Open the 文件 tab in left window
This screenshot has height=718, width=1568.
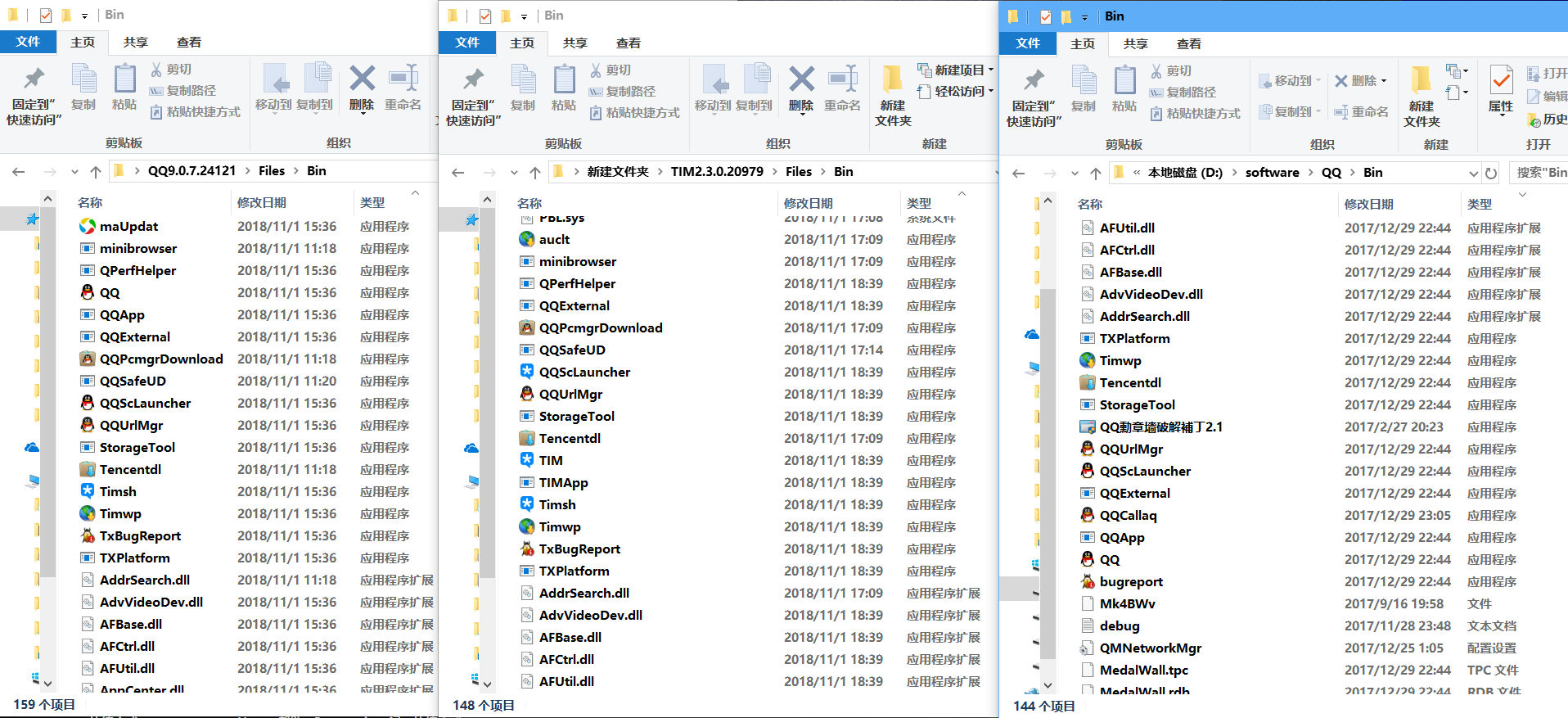pos(28,42)
